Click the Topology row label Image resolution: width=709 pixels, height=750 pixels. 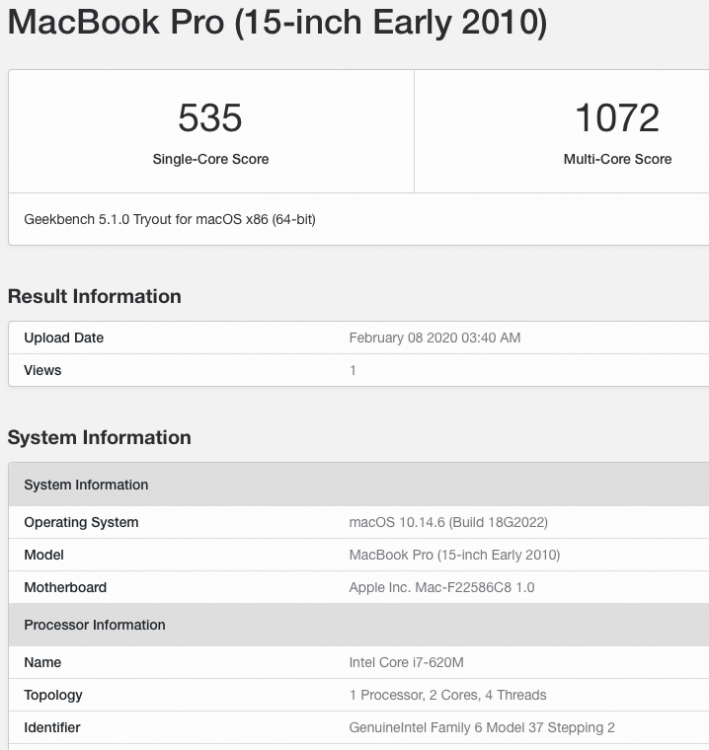[x=53, y=695]
